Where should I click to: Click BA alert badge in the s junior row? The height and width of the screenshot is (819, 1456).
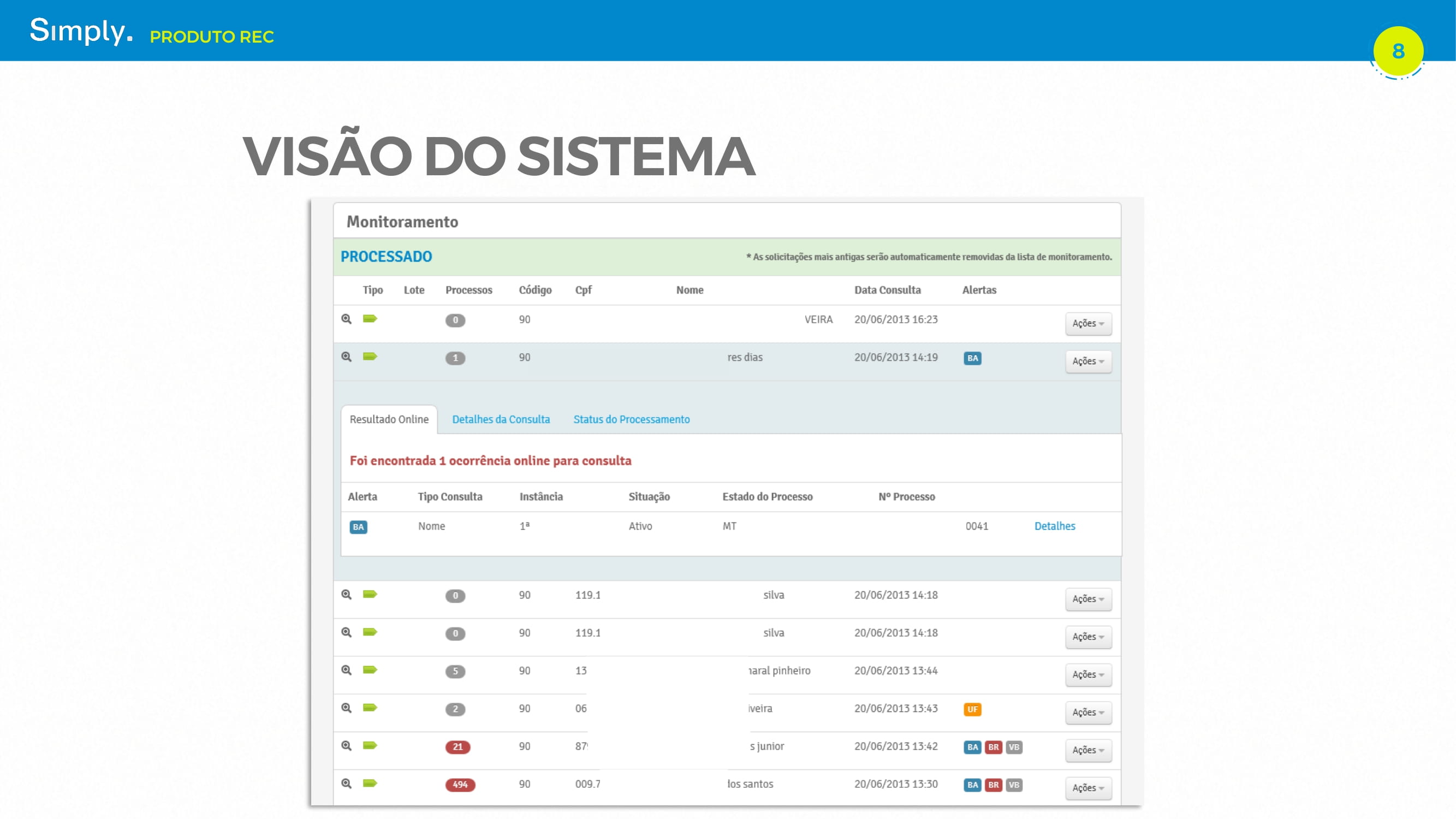(x=972, y=747)
